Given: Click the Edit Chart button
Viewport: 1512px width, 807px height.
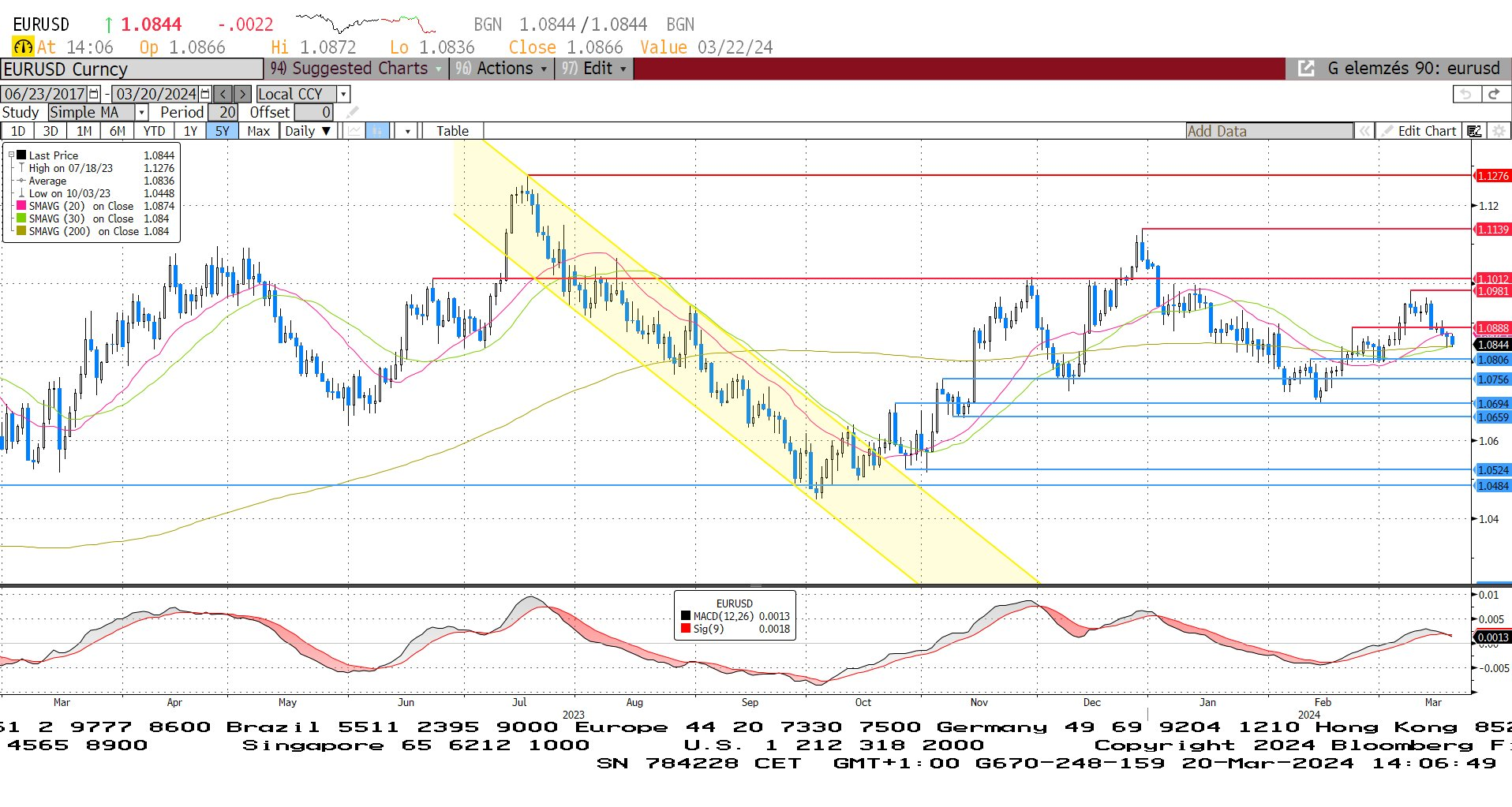Looking at the screenshot, I should [x=1419, y=131].
